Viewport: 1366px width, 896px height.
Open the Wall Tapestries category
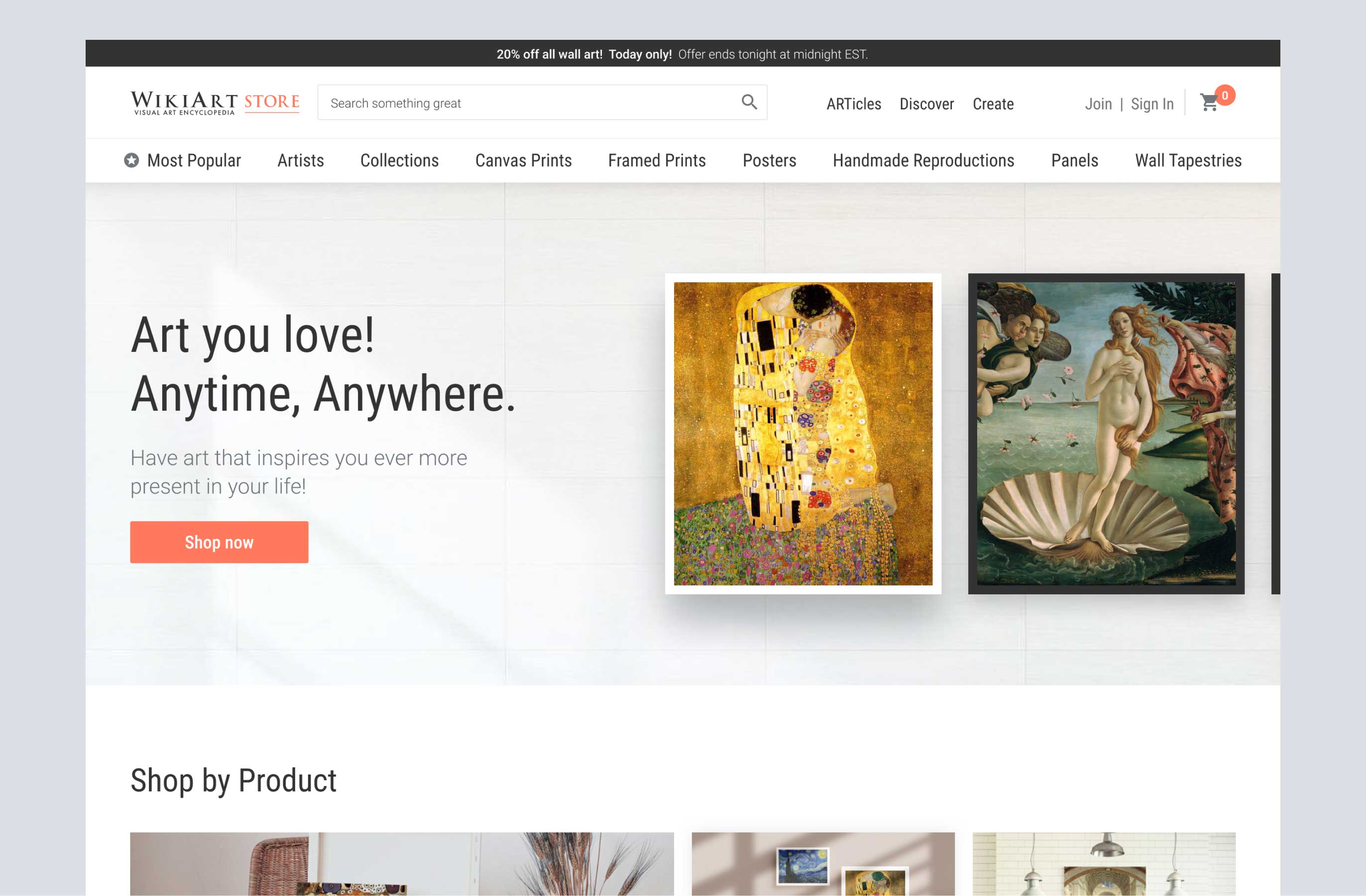pyautogui.click(x=1188, y=161)
